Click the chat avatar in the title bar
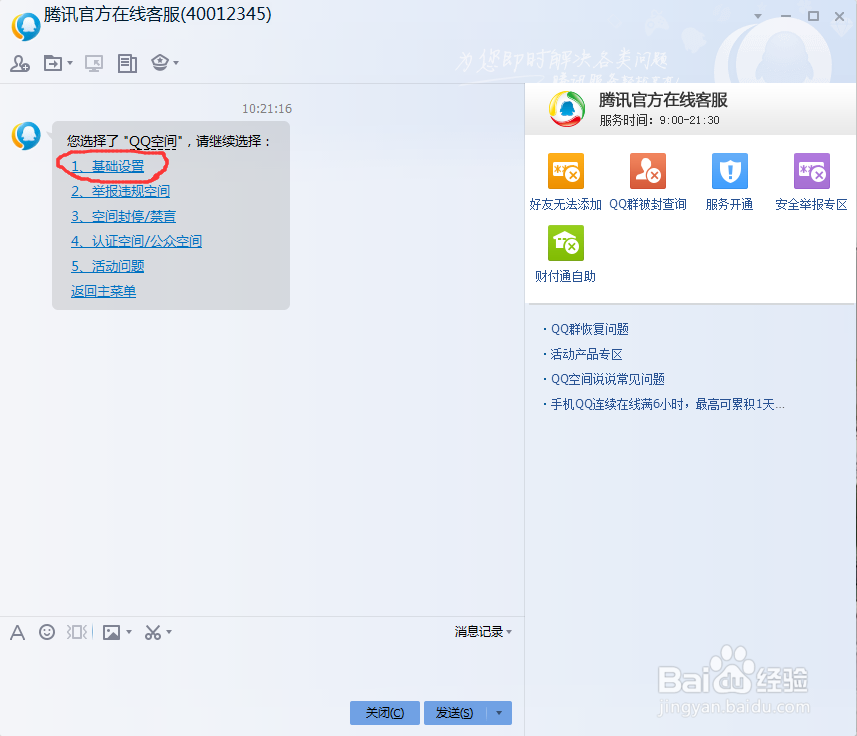Image resolution: width=857 pixels, height=736 pixels. pyautogui.click(x=26, y=26)
